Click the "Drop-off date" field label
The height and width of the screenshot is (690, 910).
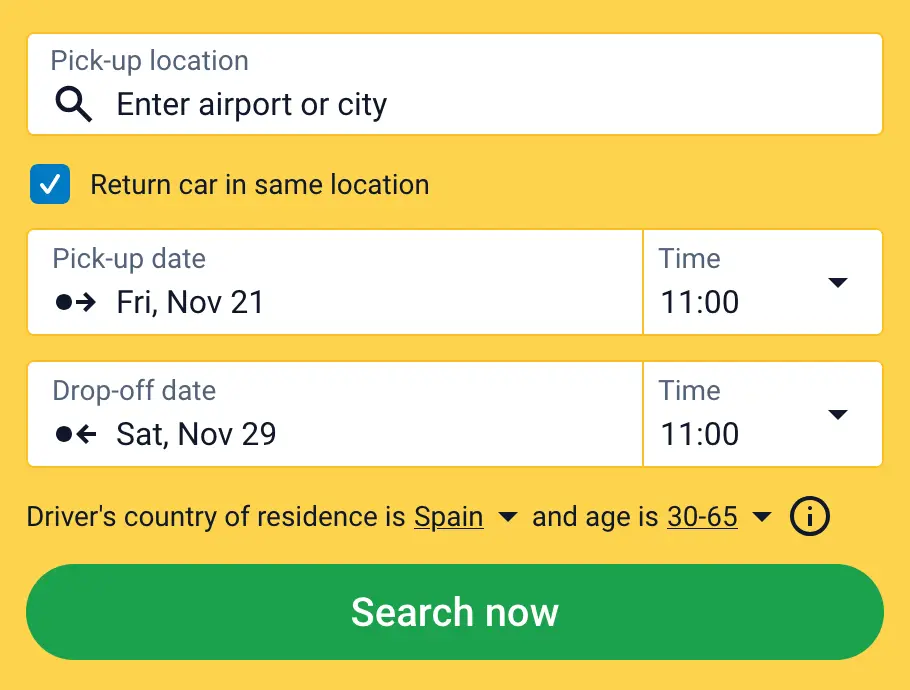tap(134, 390)
